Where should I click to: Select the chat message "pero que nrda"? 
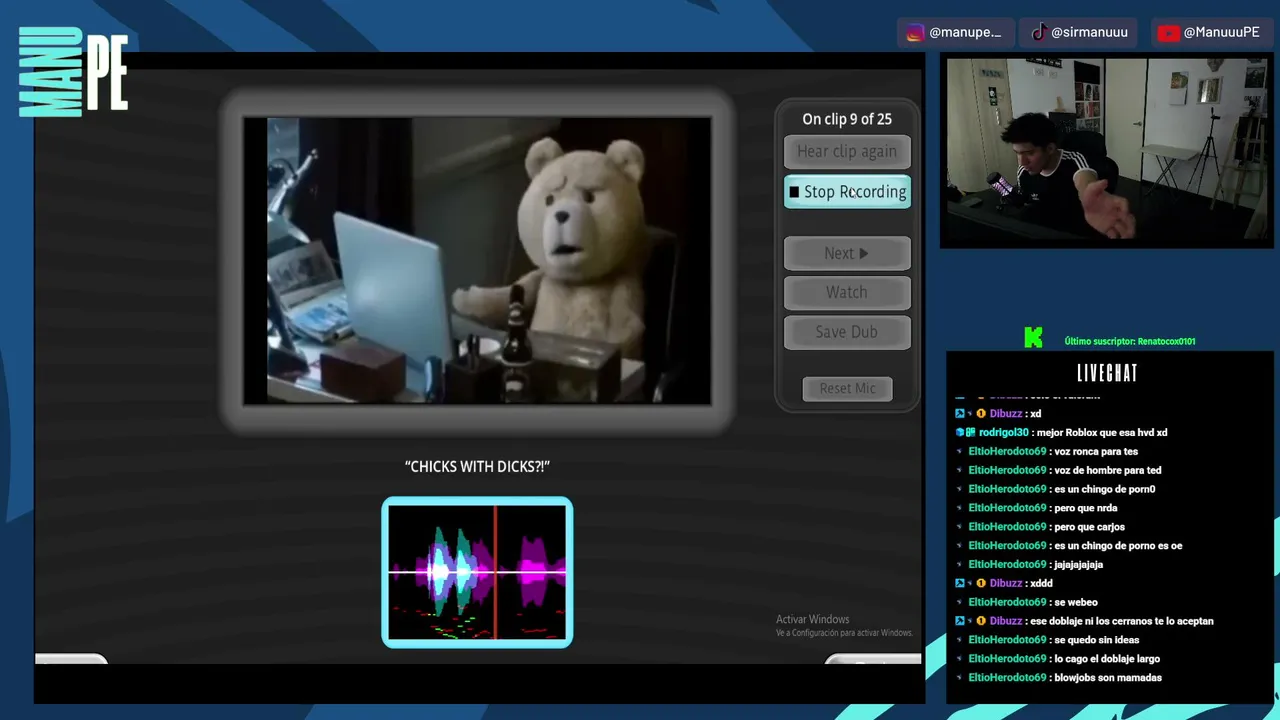1086,508
